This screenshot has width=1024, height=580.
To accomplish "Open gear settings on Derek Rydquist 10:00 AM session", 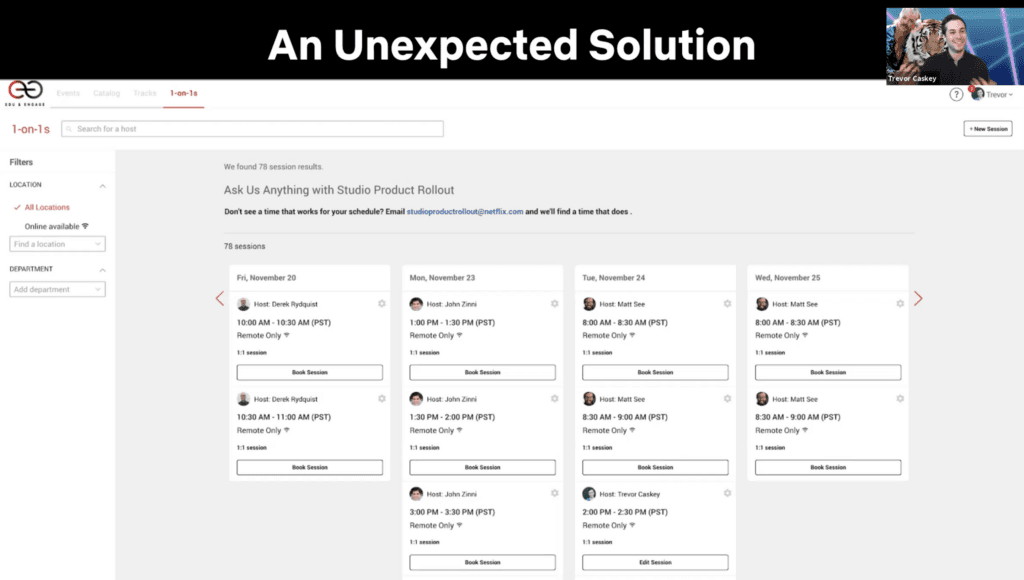I will click(x=382, y=304).
